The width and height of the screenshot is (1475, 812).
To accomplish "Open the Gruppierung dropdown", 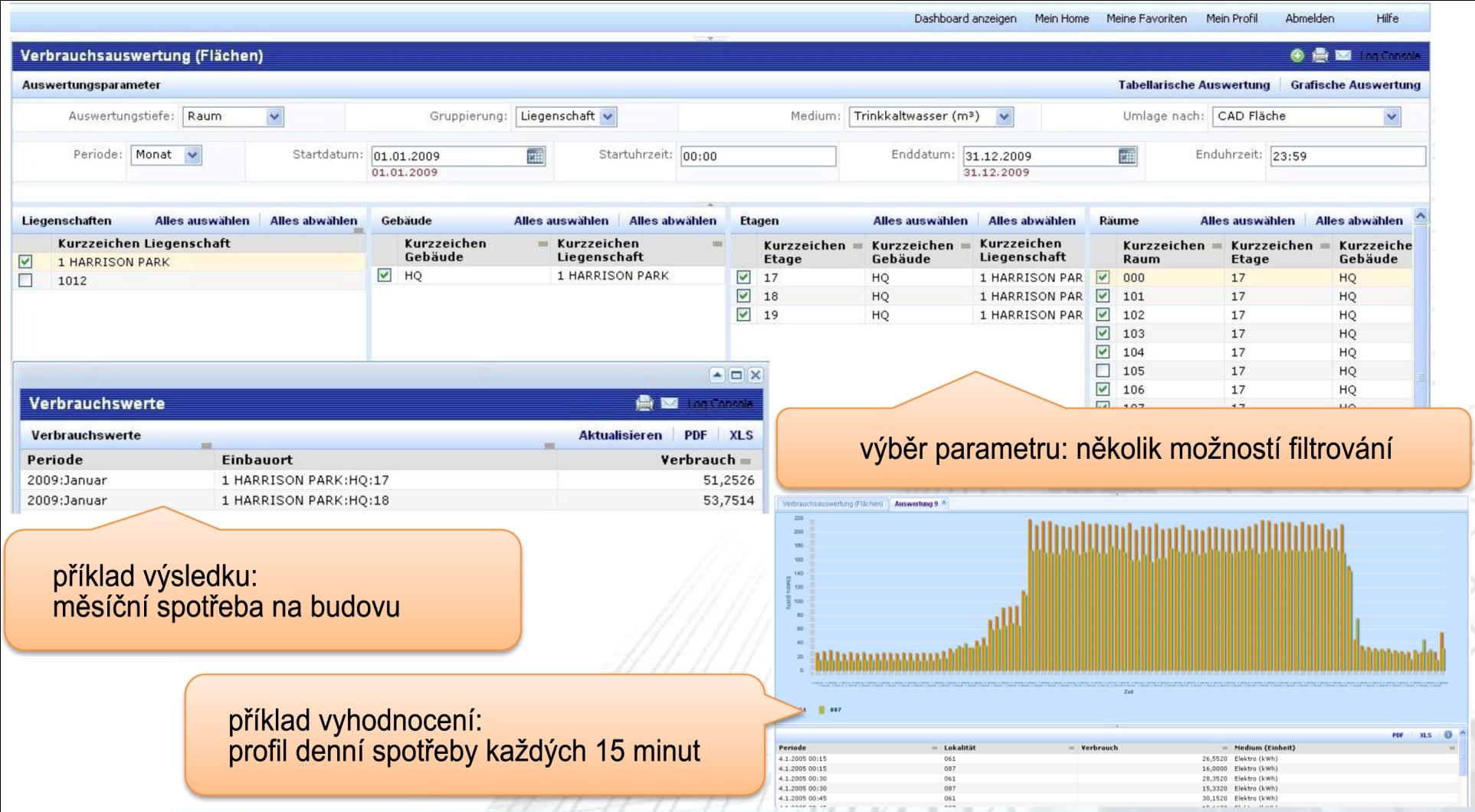I will coord(608,116).
